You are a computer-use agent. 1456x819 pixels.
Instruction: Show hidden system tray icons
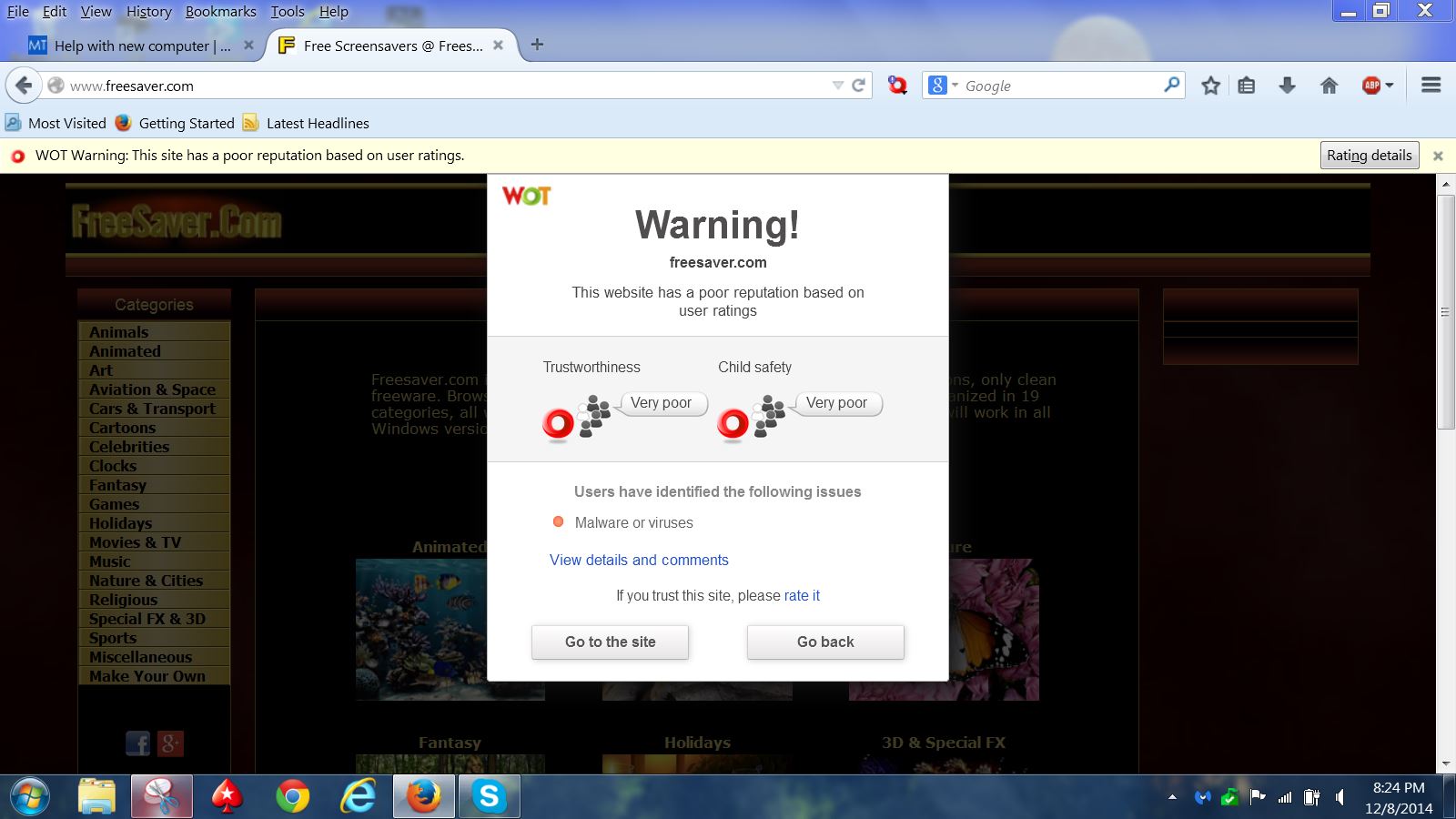1172,798
